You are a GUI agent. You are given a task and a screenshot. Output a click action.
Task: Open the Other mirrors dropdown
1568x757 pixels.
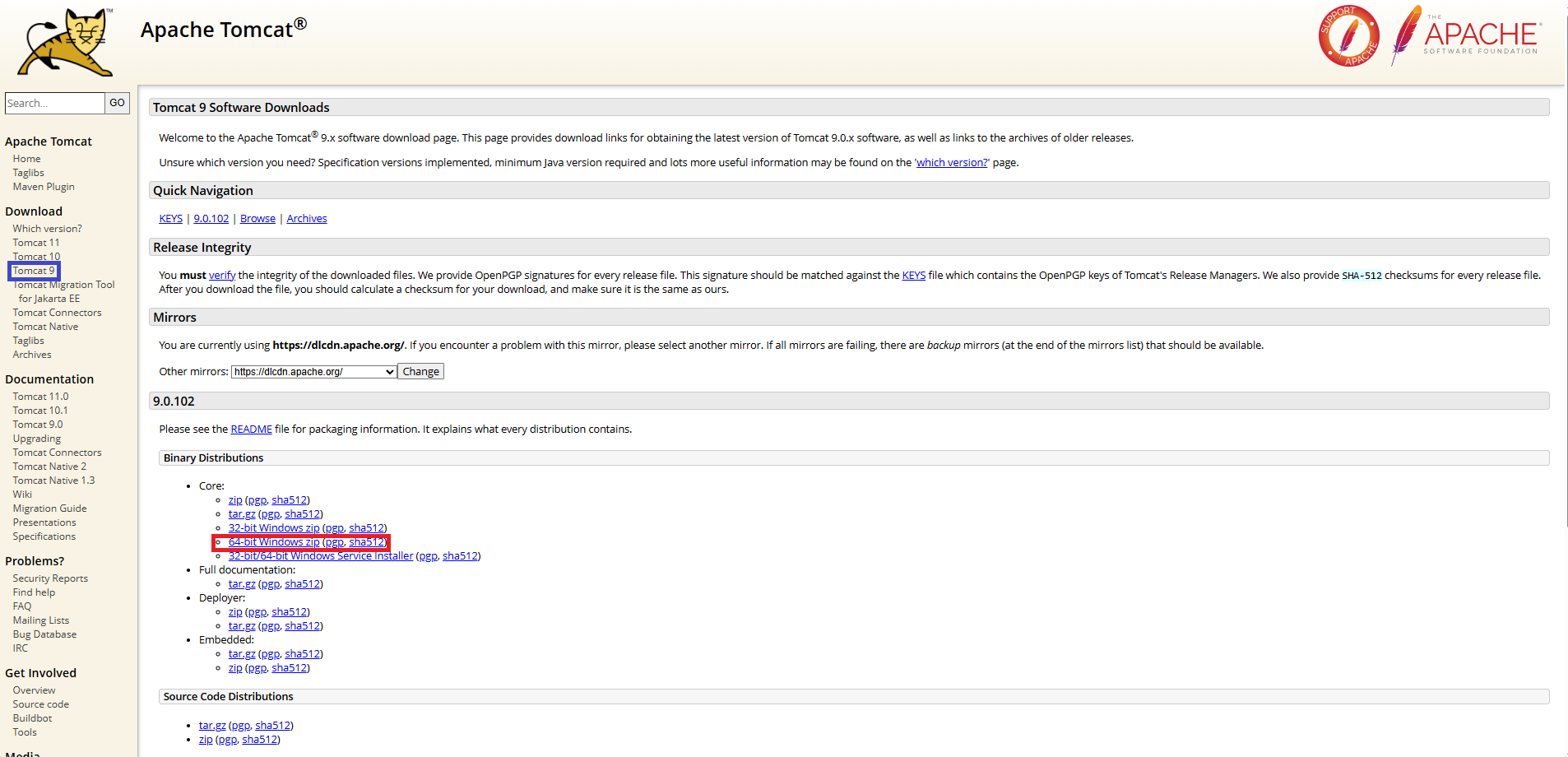click(314, 372)
